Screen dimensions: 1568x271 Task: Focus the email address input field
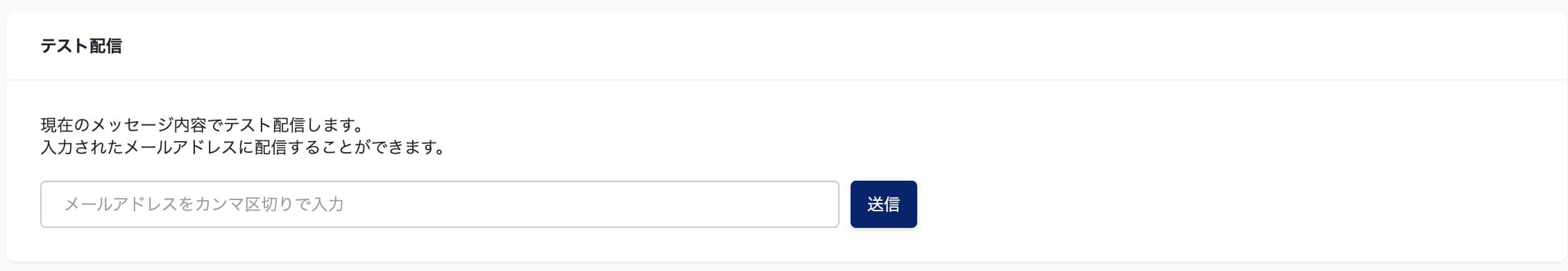point(440,204)
